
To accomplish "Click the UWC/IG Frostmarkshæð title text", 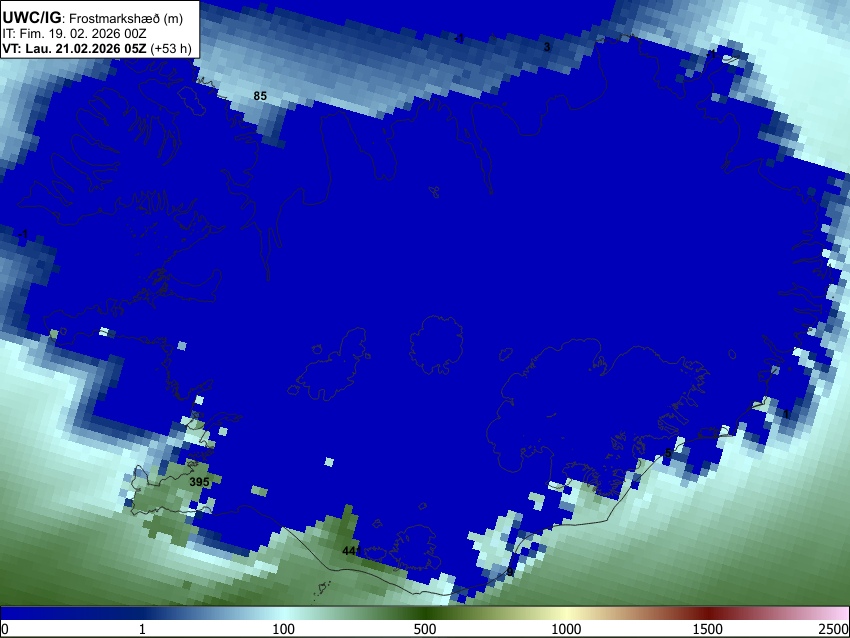I will point(93,18).
